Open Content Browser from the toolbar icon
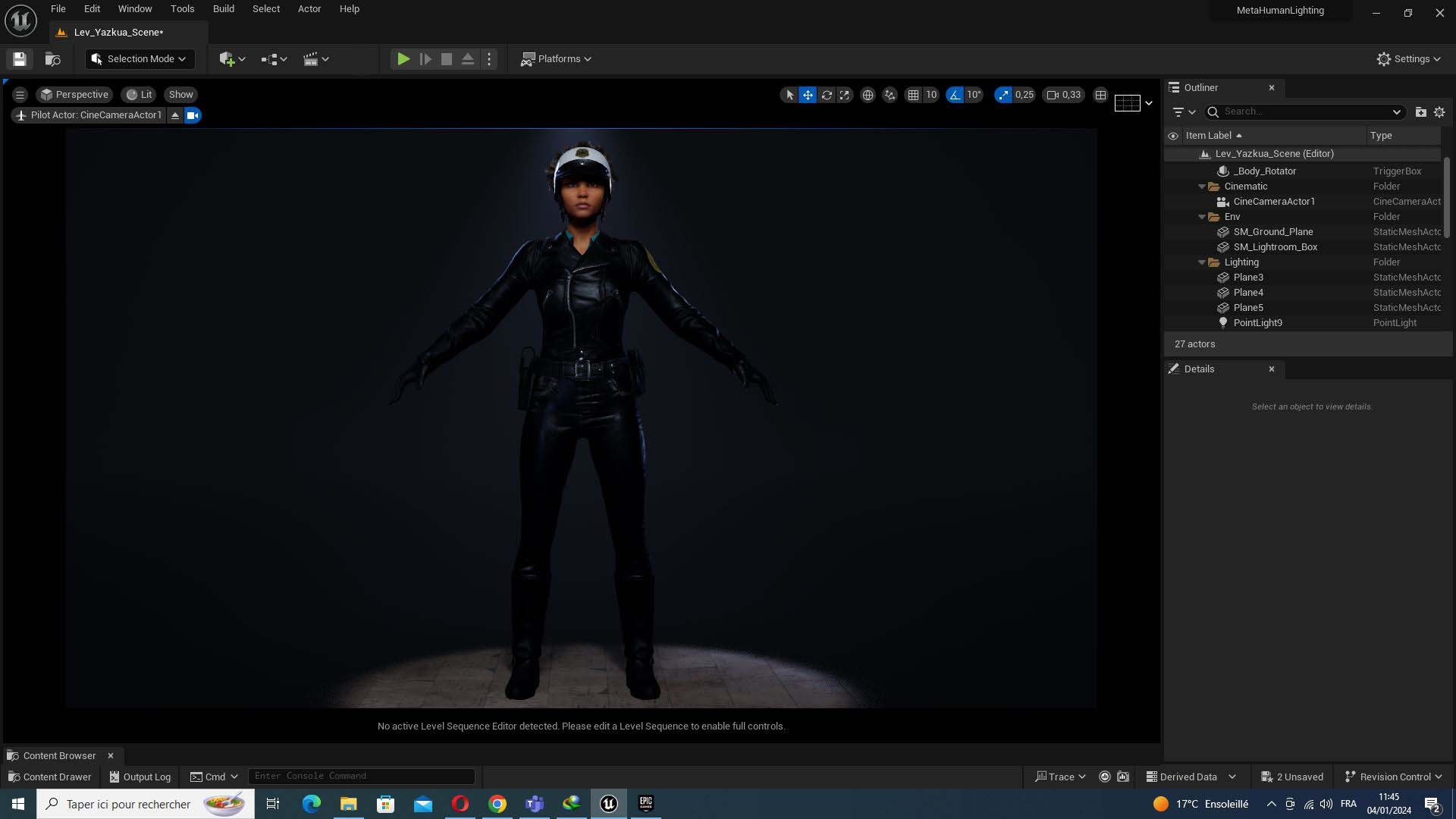Screen dimensions: 1456x819 click(x=52, y=59)
